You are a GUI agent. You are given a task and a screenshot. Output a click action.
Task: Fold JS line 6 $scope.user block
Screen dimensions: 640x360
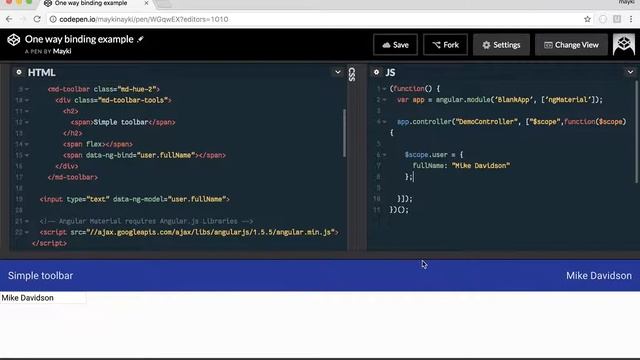[x=384, y=155]
